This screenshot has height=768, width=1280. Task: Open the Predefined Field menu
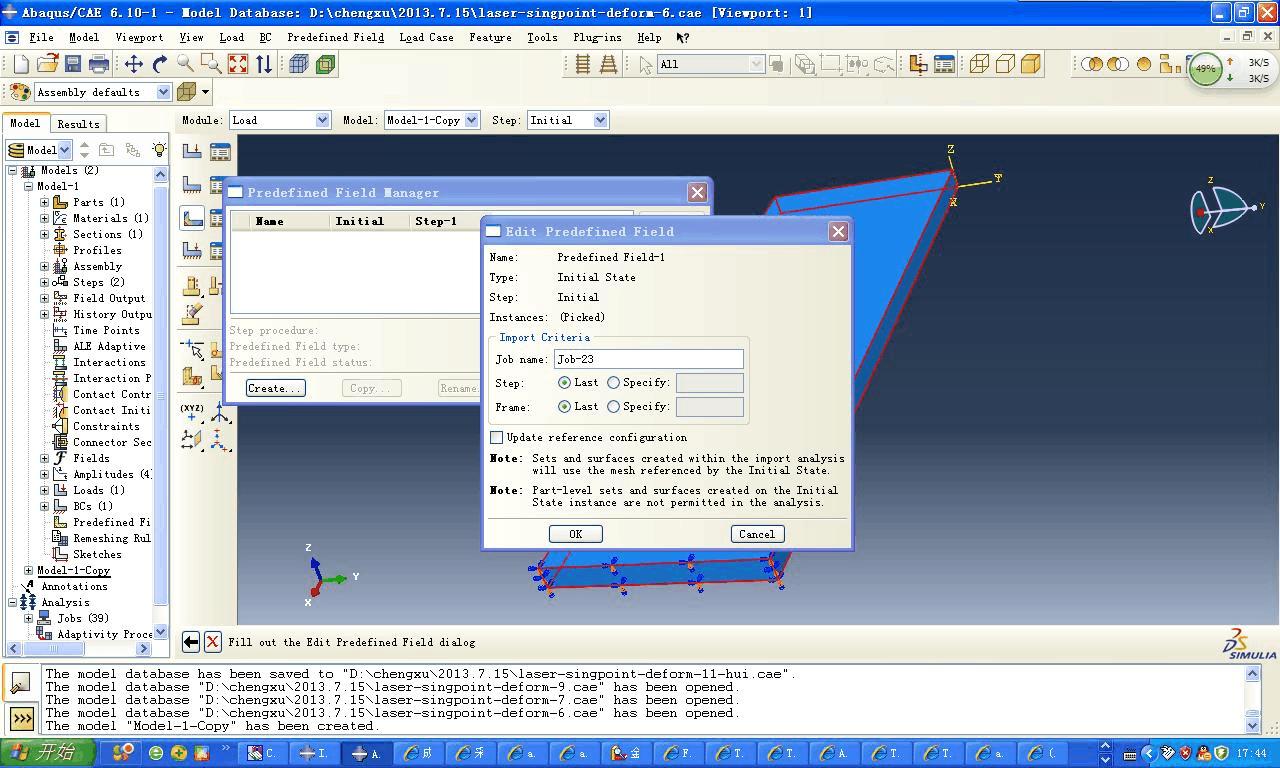(x=335, y=38)
